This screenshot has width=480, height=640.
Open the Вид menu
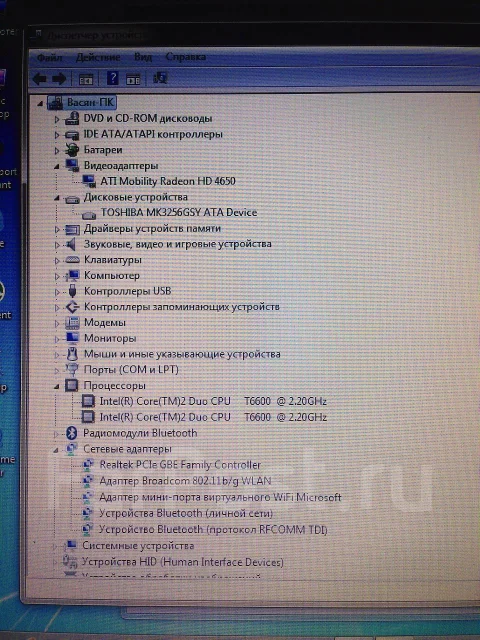coord(143,57)
